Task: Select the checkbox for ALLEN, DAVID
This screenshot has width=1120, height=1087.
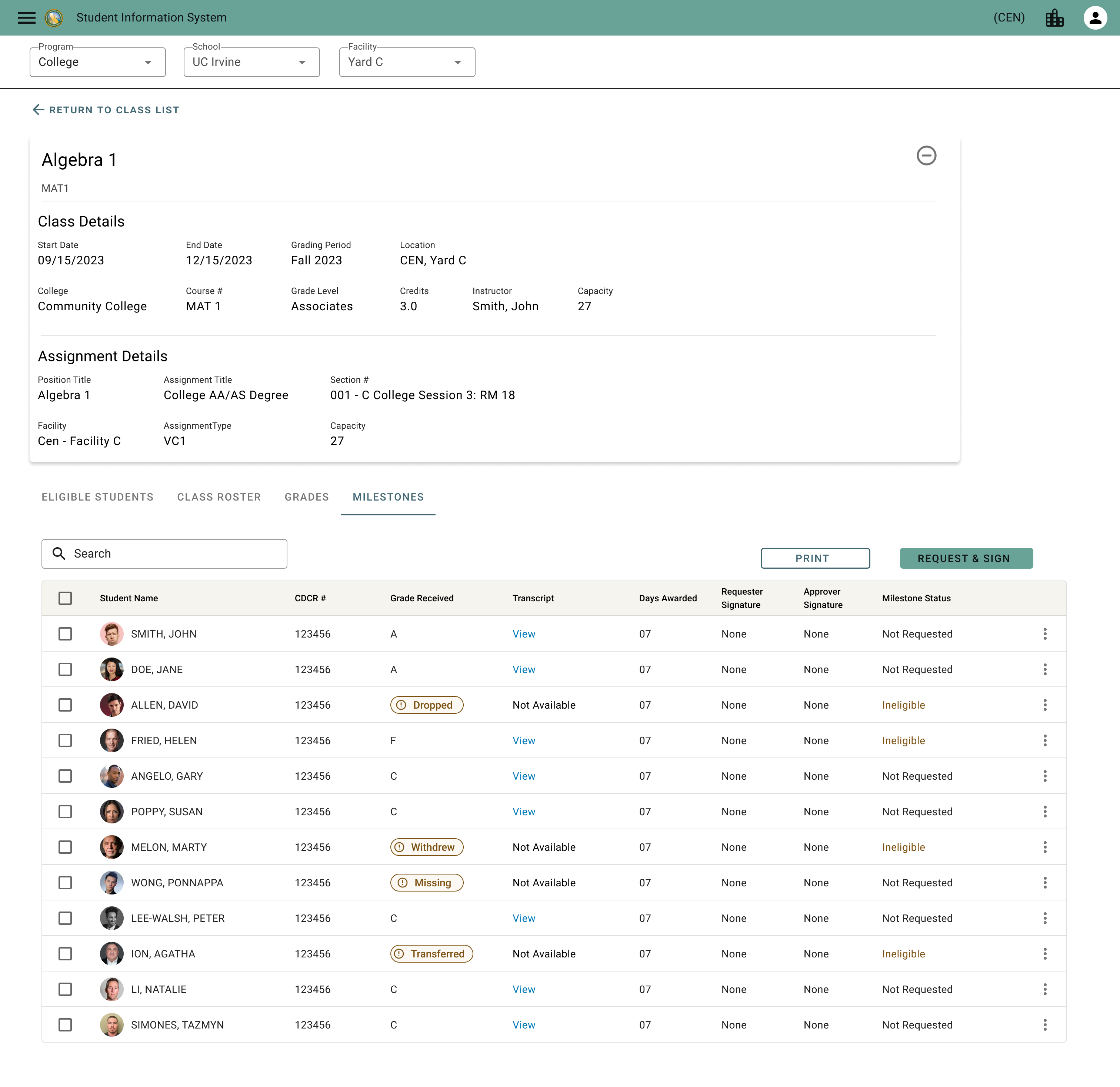Action: [65, 704]
